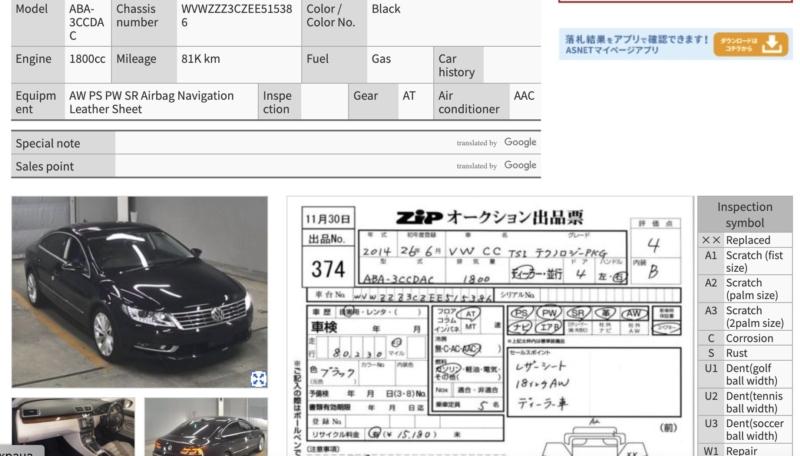Click the Inspection symbol table header

point(745,215)
